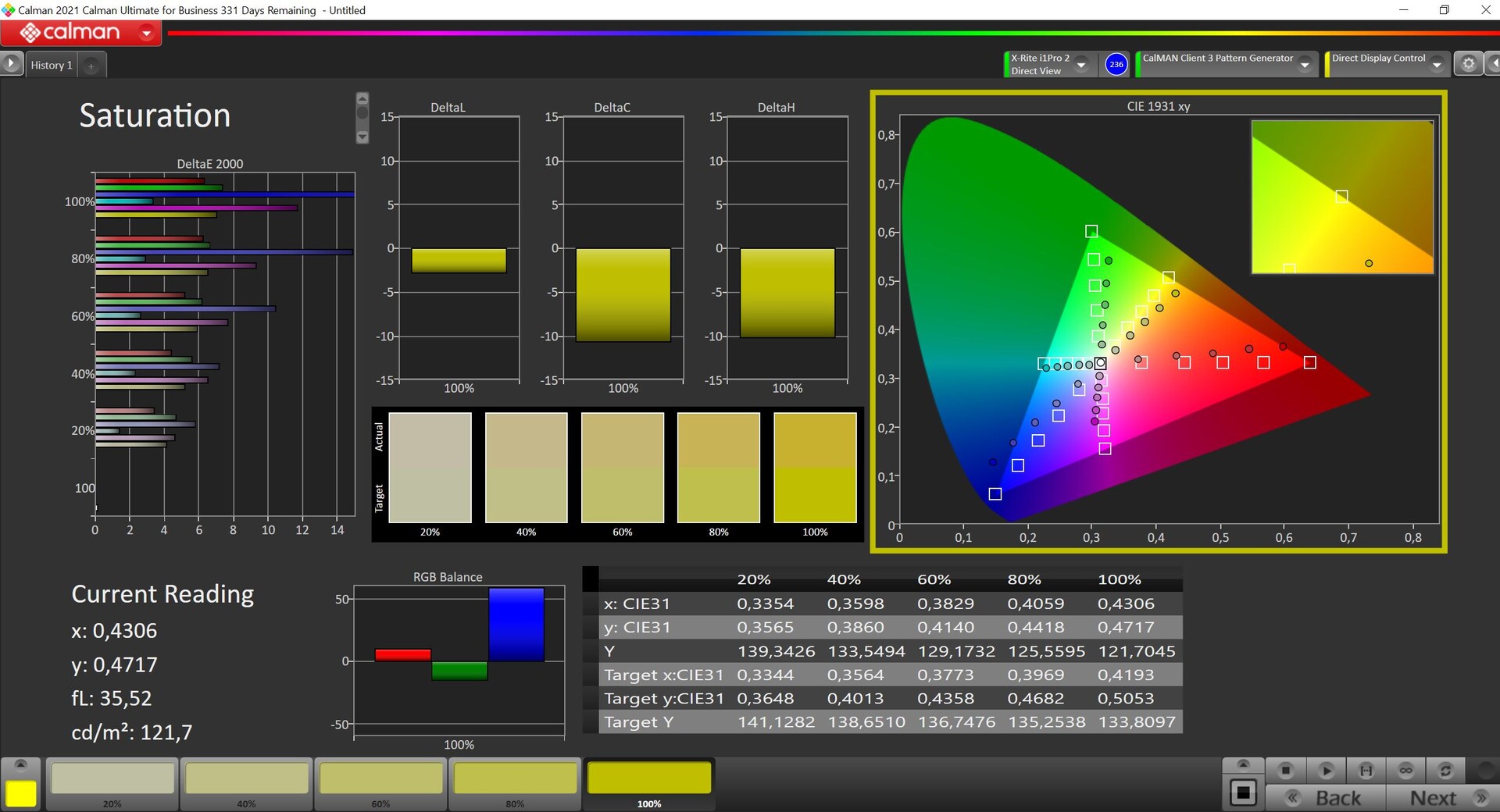The width and height of the screenshot is (1500, 812).
Task: Click scroll-down arrow beside the Saturation title
Action: click(362, 137)
